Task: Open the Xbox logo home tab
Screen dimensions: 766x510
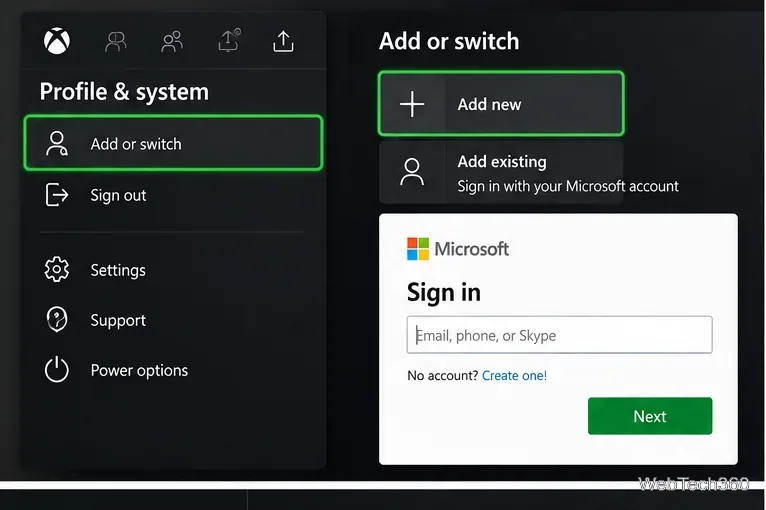Action: pyautogui.click(x=57, y=41)
